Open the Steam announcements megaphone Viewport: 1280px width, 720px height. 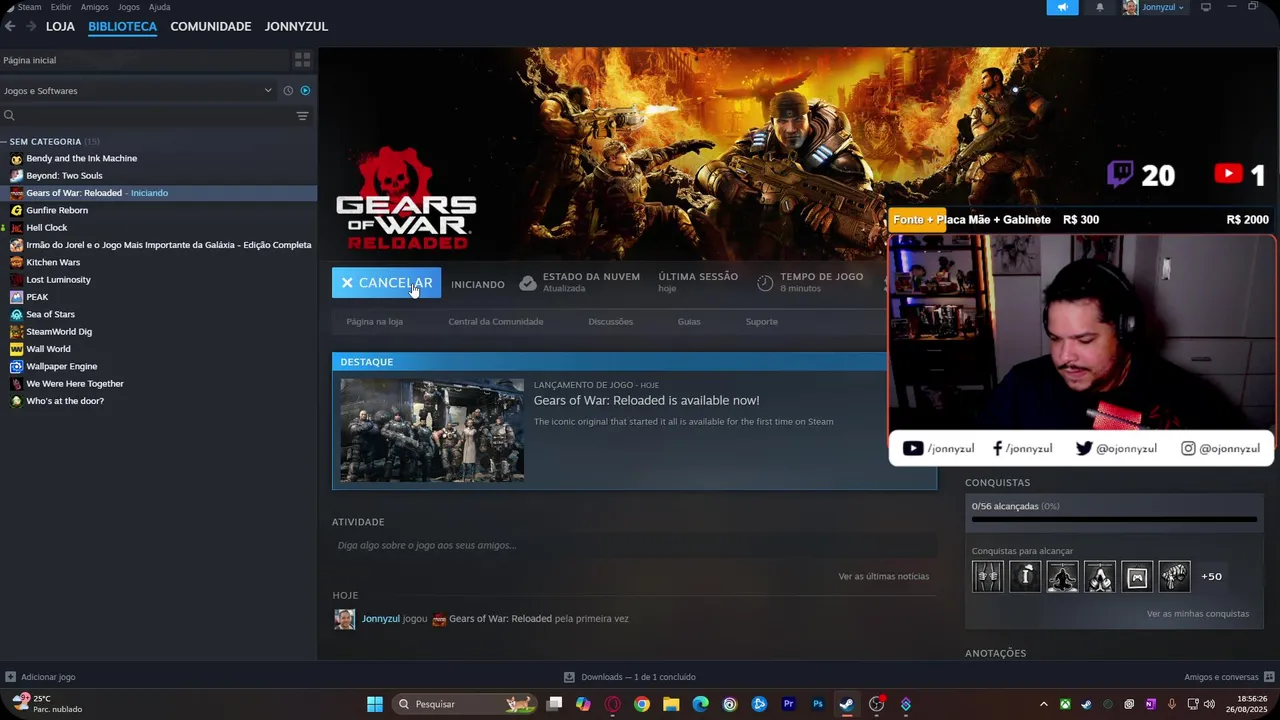(x=1062, y=7)
